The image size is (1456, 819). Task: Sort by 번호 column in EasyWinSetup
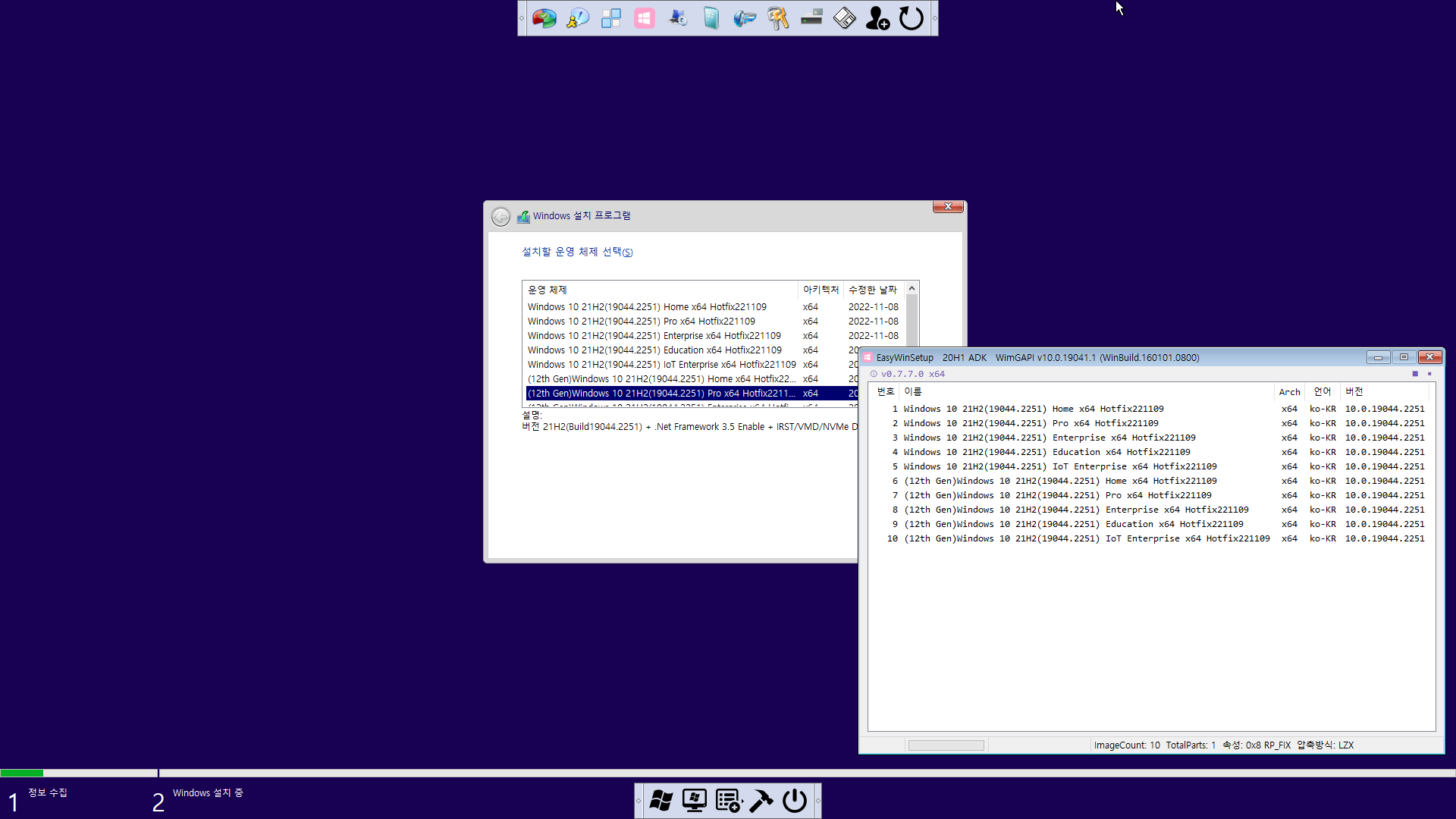tap(885, 391)
